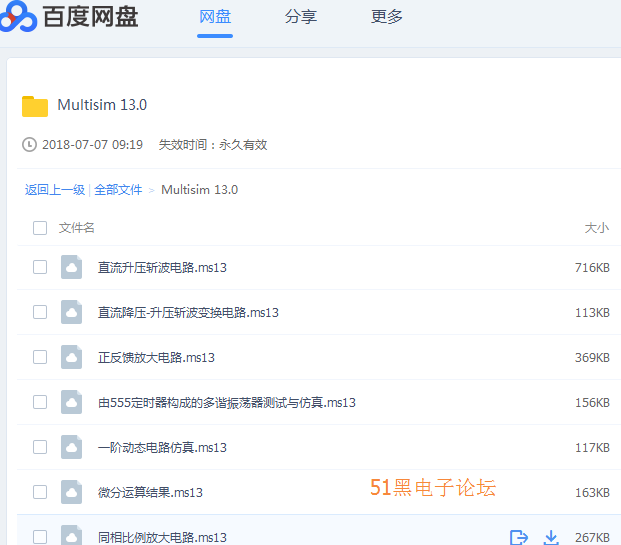This screenshot has height=545, width=621.
Task: Open 全部文件 breadcrumb link
Action: click(x=118, y=190)
